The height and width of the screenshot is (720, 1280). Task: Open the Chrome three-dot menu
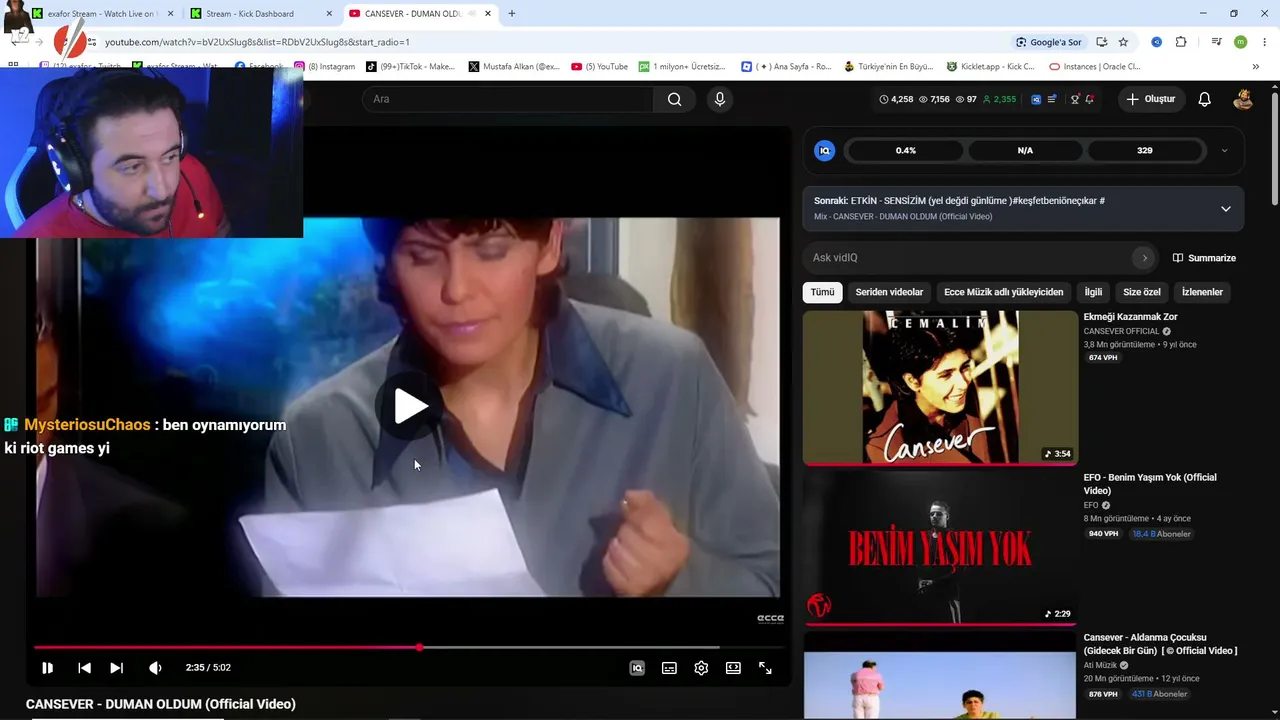[x=1264, y=42]
